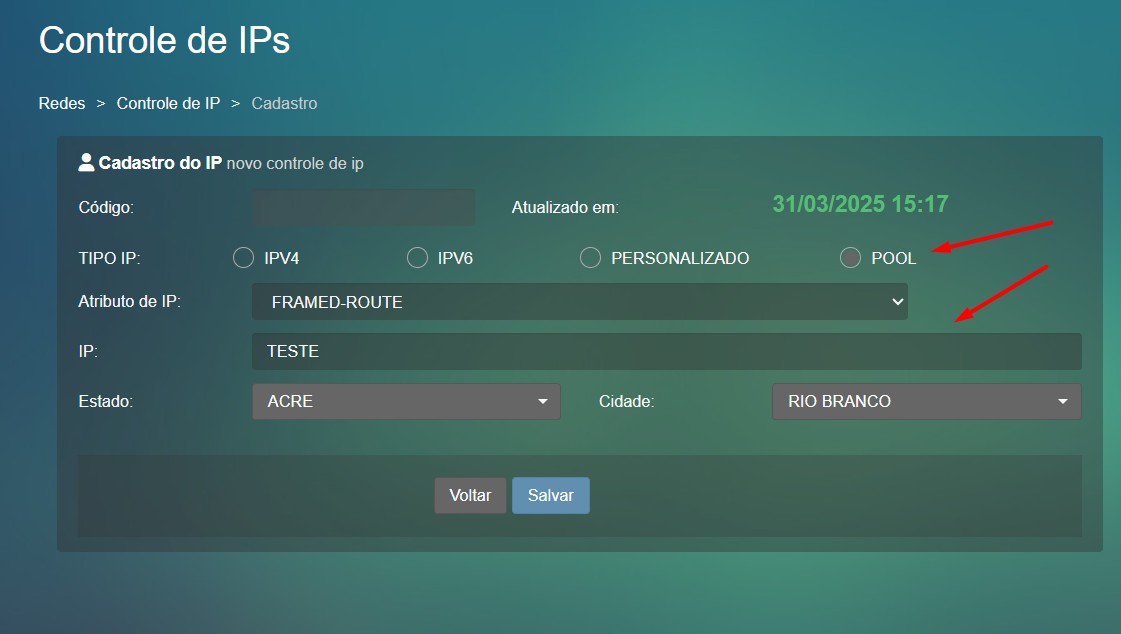Viewport: 1121px width, 634px height.
Task: Click the empty Código input field
Action: coord(363,208)
